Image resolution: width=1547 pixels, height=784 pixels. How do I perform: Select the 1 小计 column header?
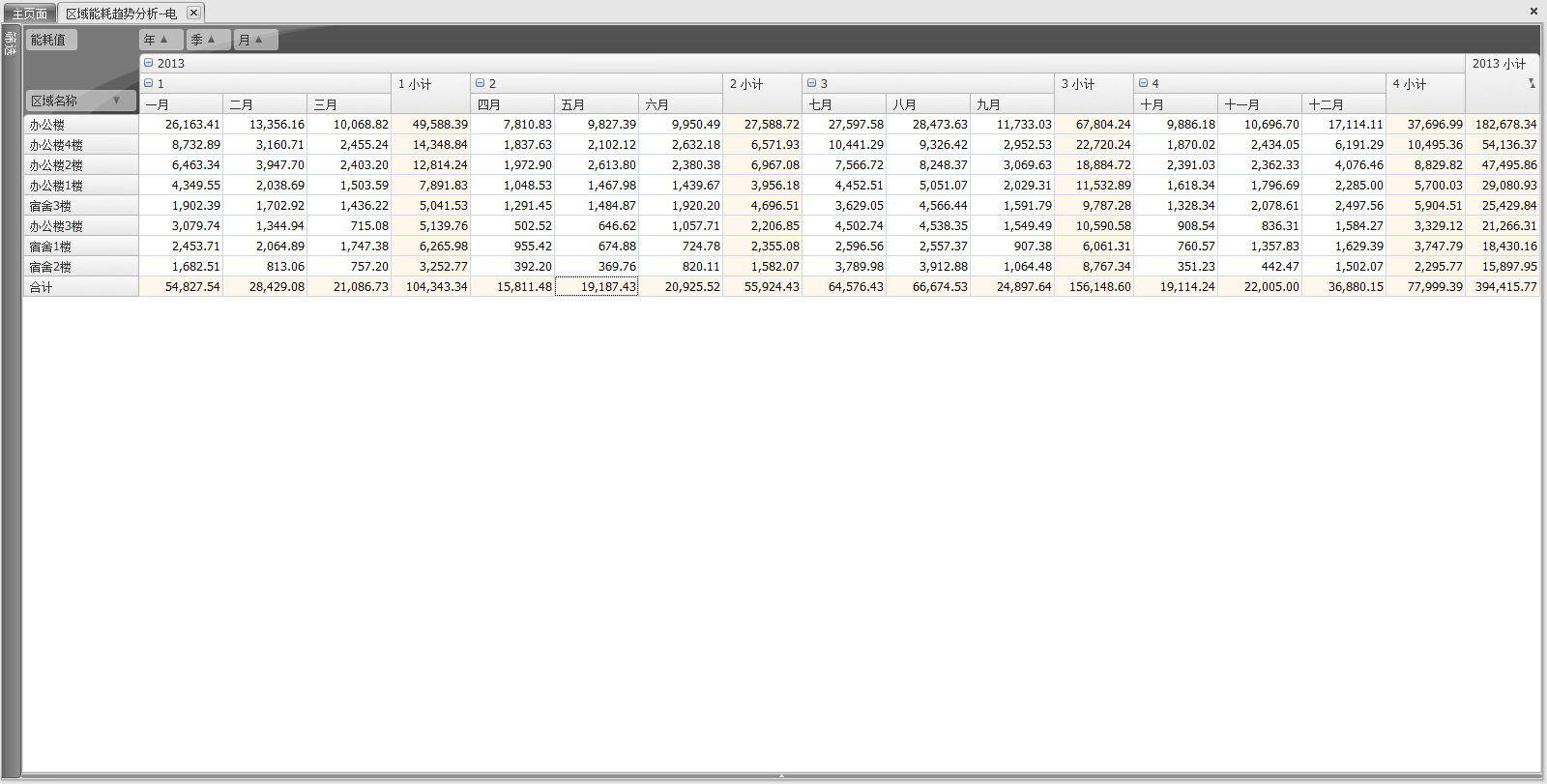(430, 94)
